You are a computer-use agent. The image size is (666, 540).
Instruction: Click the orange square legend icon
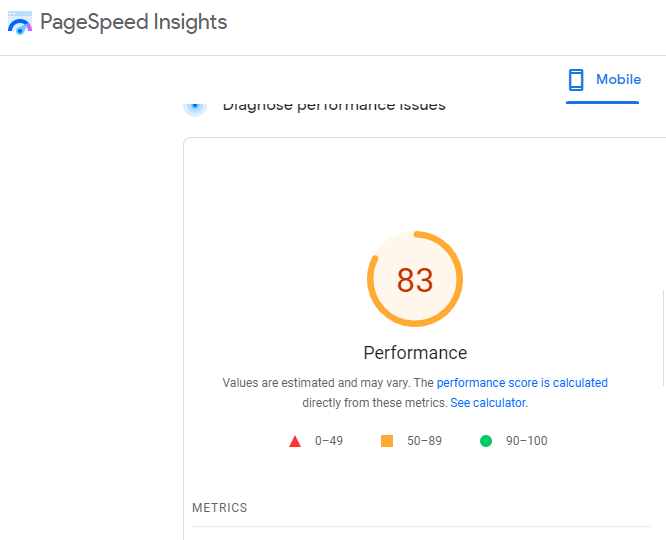(387, 441)
